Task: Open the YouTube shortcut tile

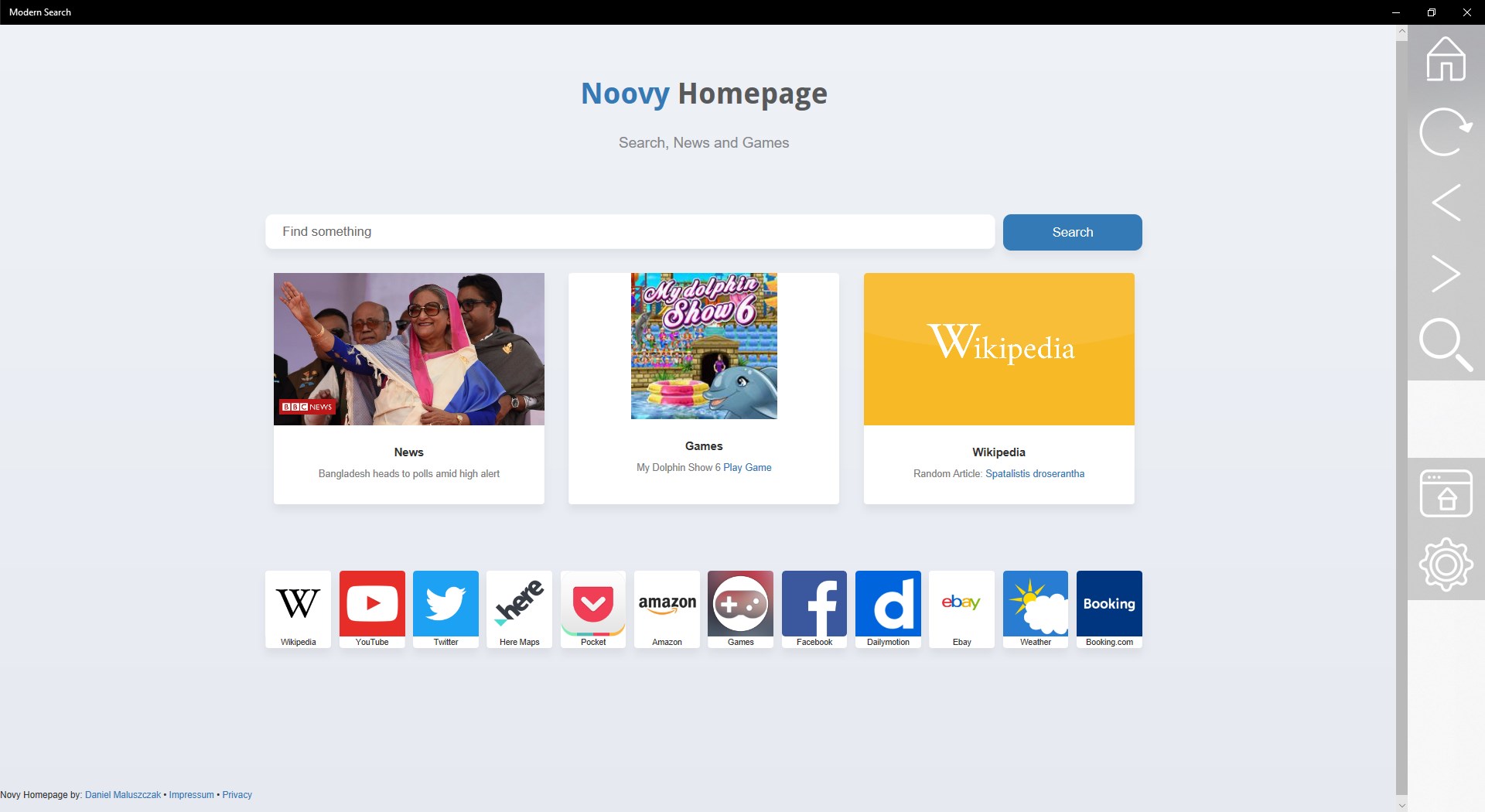Action: click(372, 609)
